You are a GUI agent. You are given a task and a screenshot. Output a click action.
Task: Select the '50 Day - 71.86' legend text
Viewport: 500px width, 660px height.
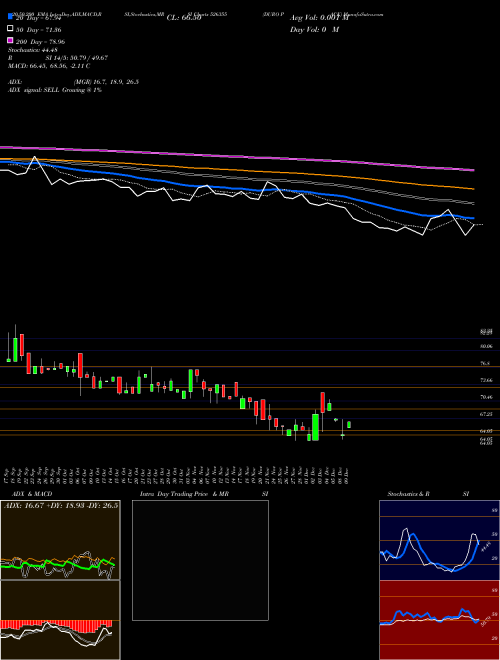[x=39, y=30]
